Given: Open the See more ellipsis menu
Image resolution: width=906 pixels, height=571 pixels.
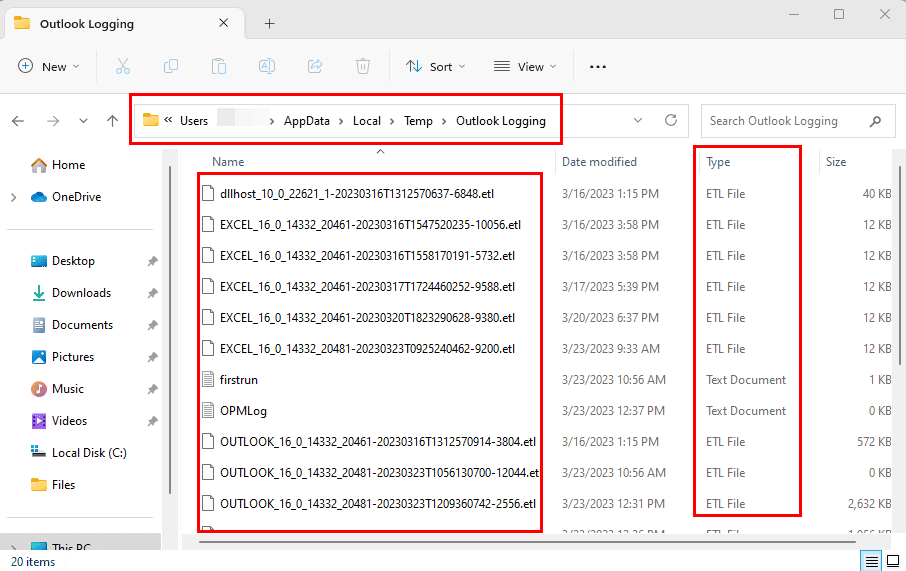Looking at the screenshot, I should click(598, 67).
